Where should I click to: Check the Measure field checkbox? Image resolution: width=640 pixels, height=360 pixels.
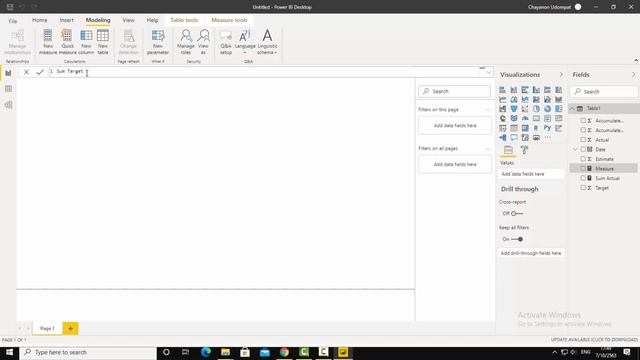coord(583,169)
